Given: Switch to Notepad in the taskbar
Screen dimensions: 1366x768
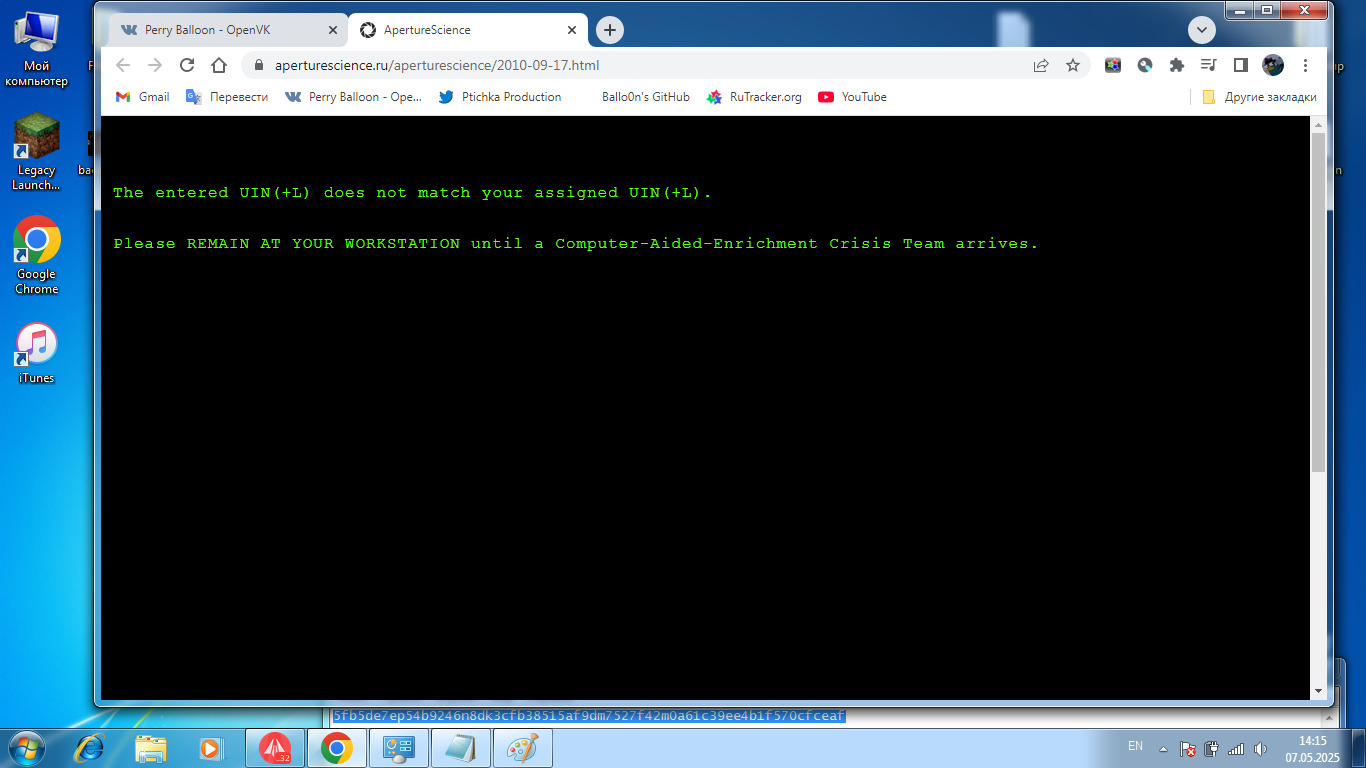Looking at the screenshot, I should [461, 748].
